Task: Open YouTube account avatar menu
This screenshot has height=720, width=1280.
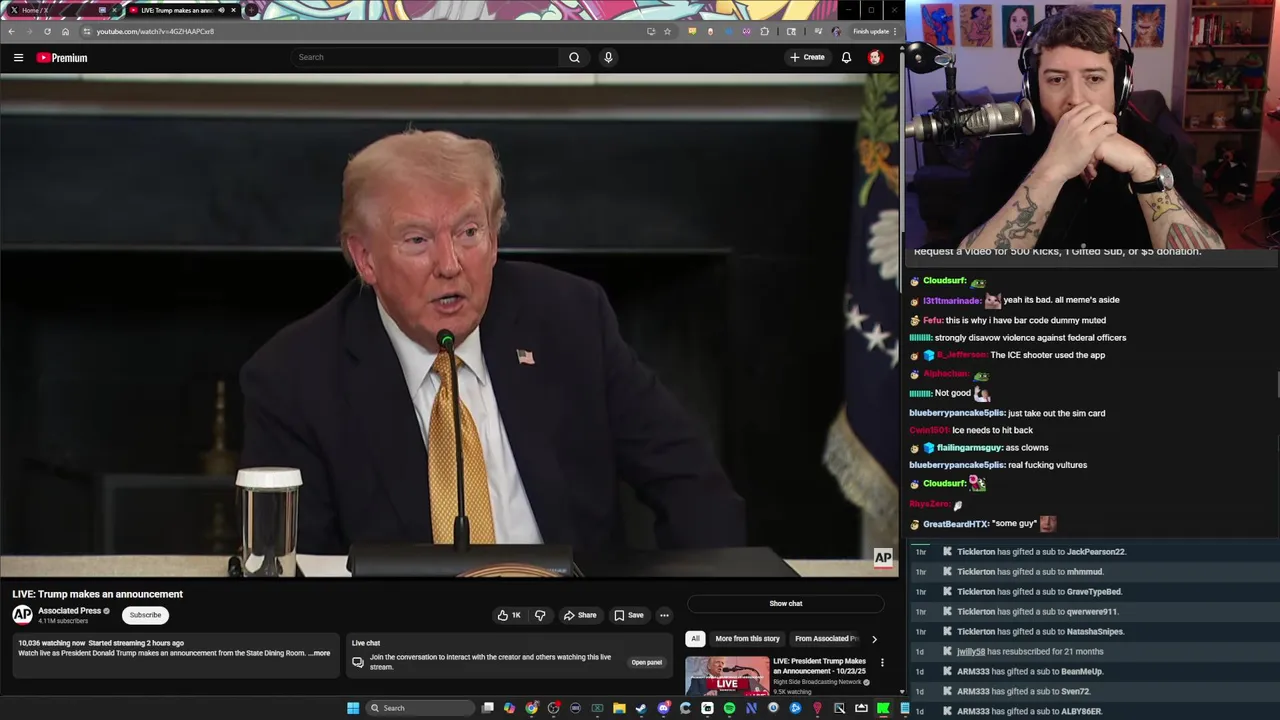Action: (875, 57)
